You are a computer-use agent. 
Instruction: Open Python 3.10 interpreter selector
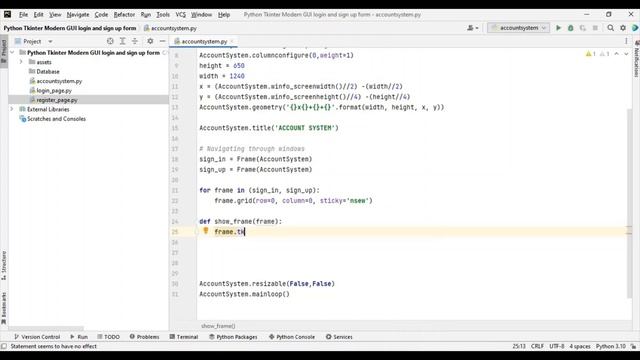coord(611,346)
